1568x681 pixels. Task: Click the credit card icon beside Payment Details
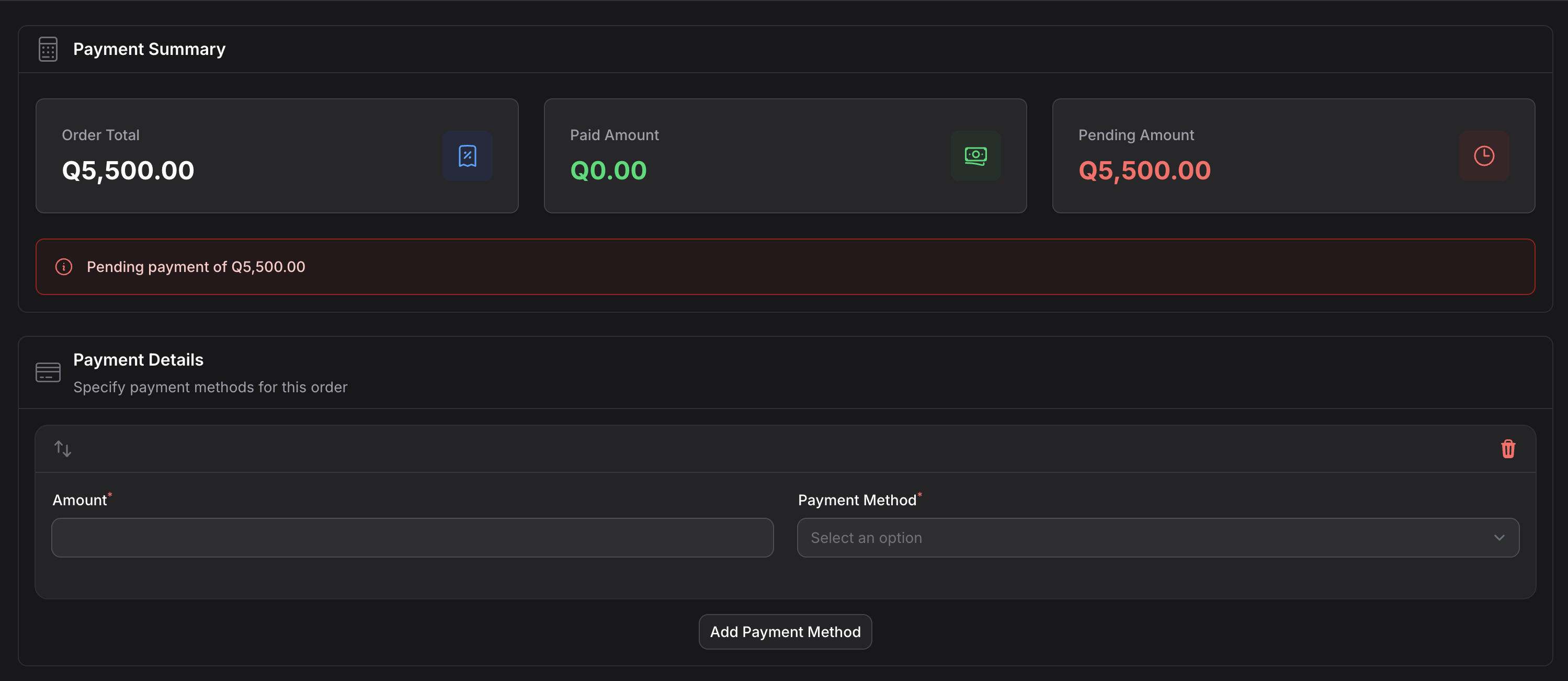tap(48, 372)
